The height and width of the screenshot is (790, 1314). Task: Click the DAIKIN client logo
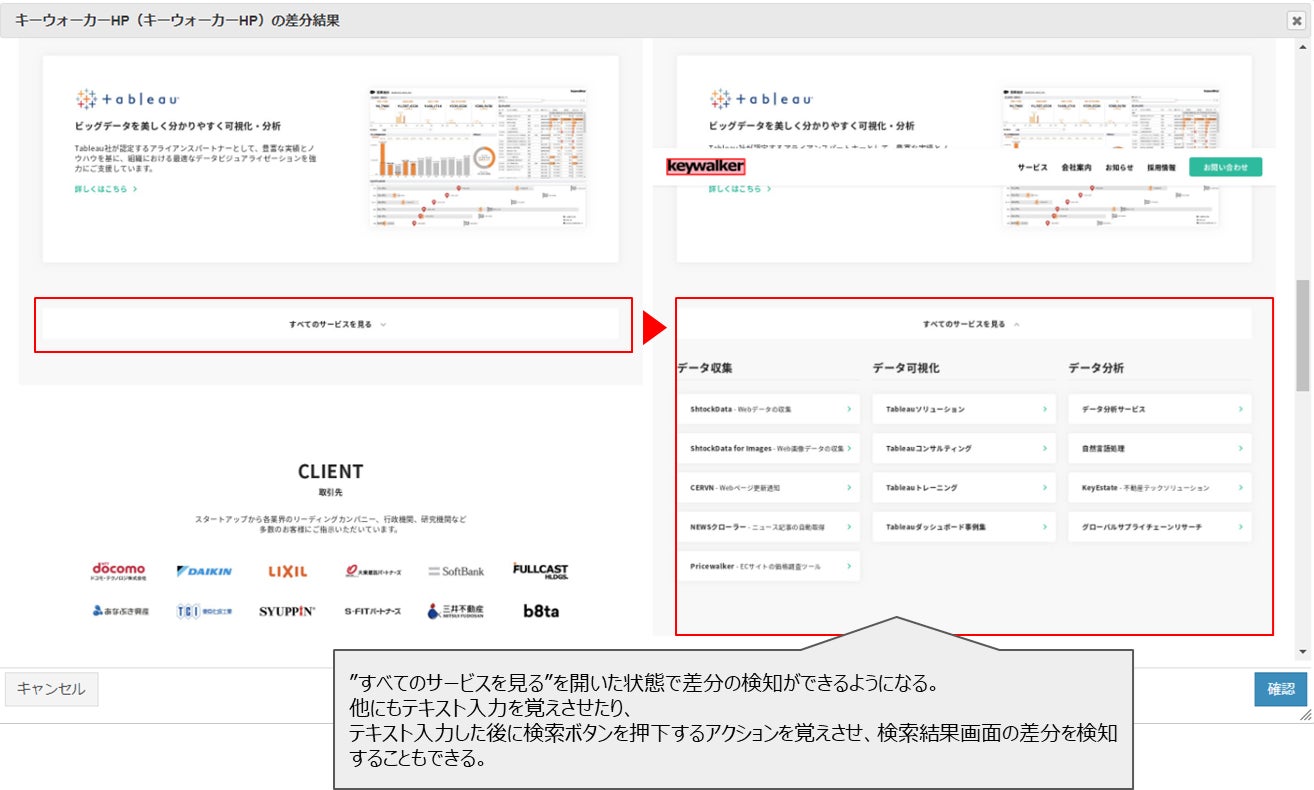tap(204, 571)
